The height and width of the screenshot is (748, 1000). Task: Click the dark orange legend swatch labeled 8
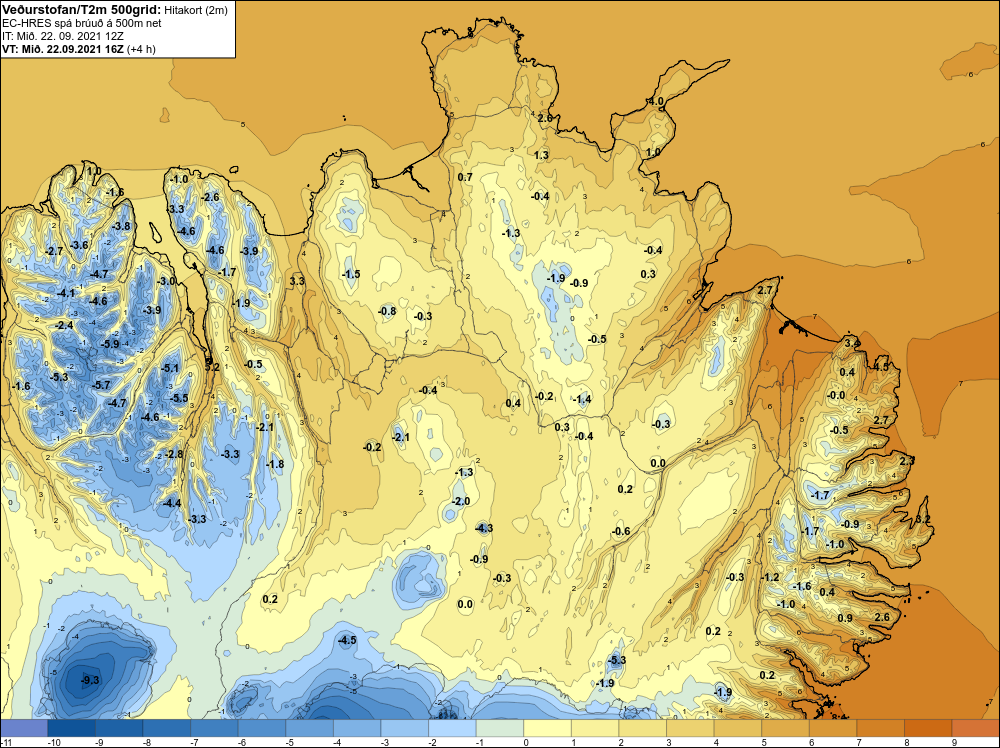point(928,728)
